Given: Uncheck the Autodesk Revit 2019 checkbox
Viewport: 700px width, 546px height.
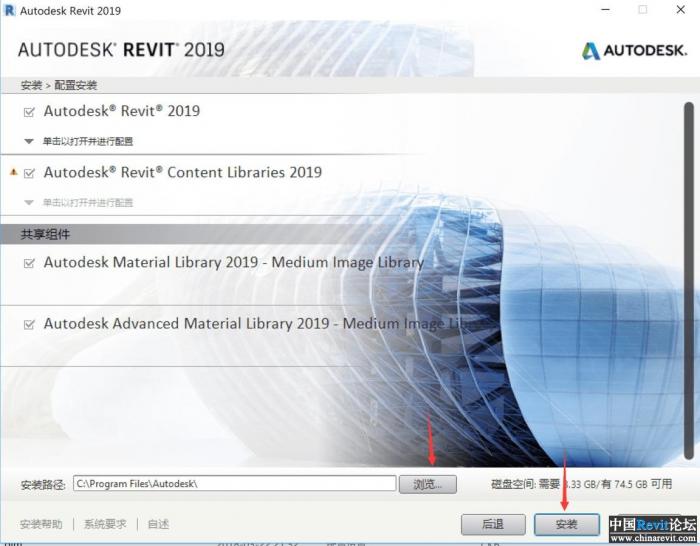Looking at the screenshot, I should click(x=29, y=112).
